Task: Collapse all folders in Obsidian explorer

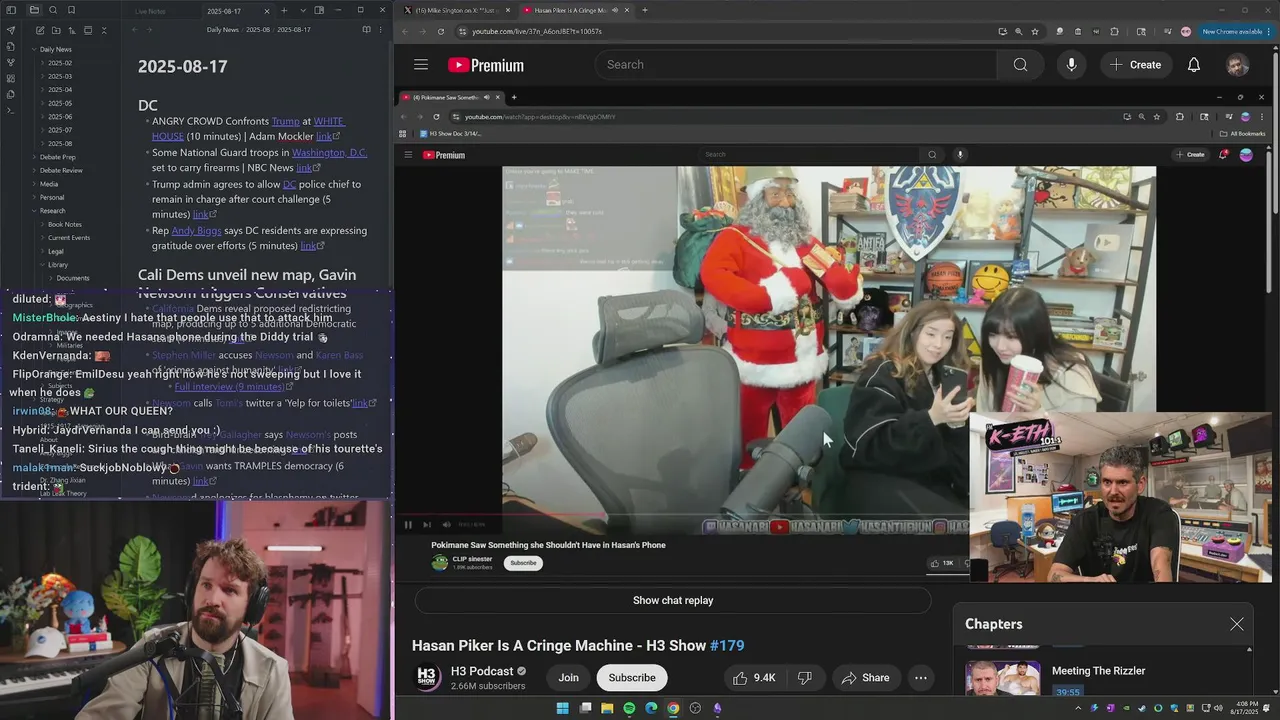Action: (104, 30)
